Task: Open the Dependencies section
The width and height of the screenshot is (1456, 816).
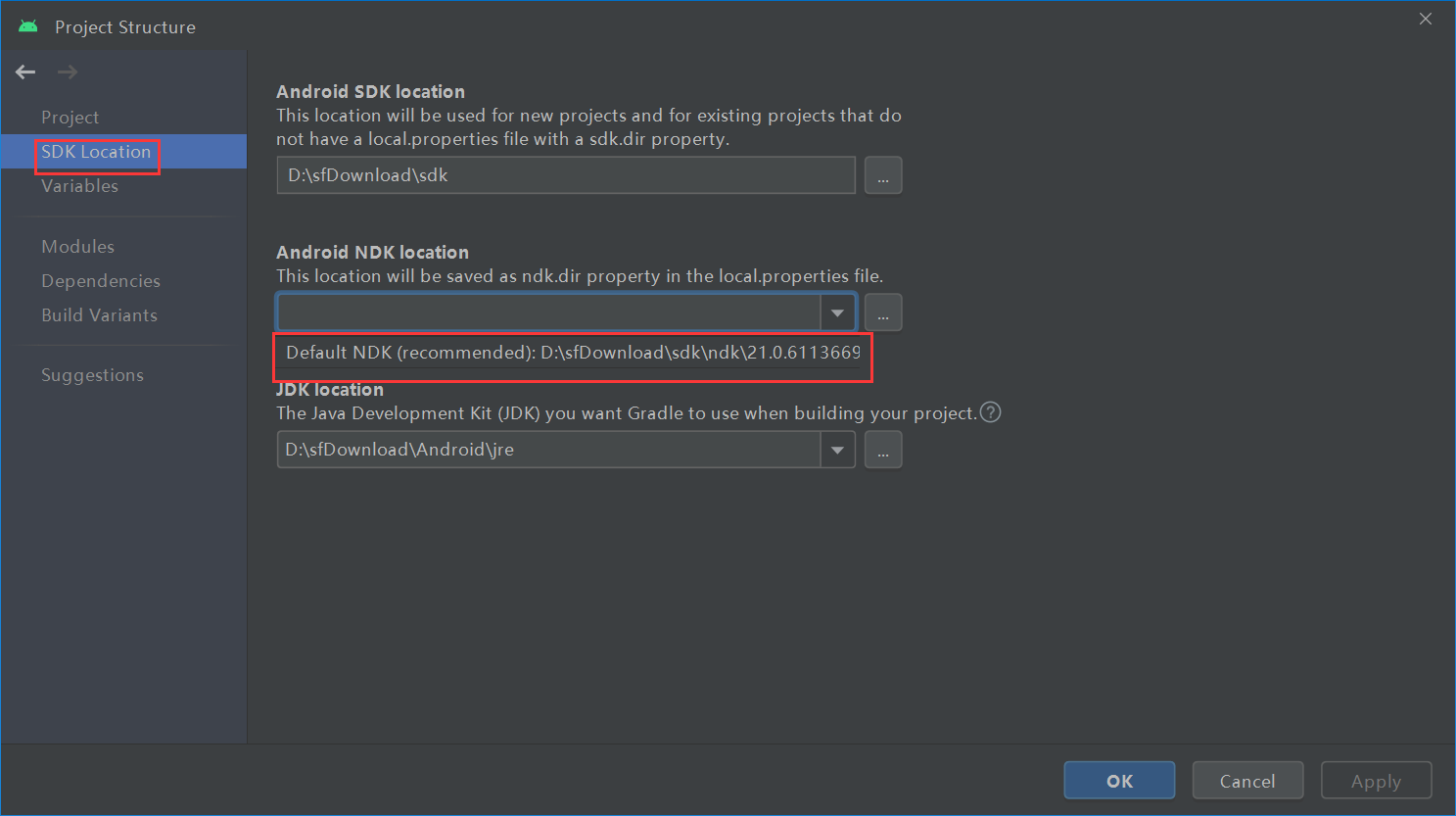Action: tap(101, 281)
